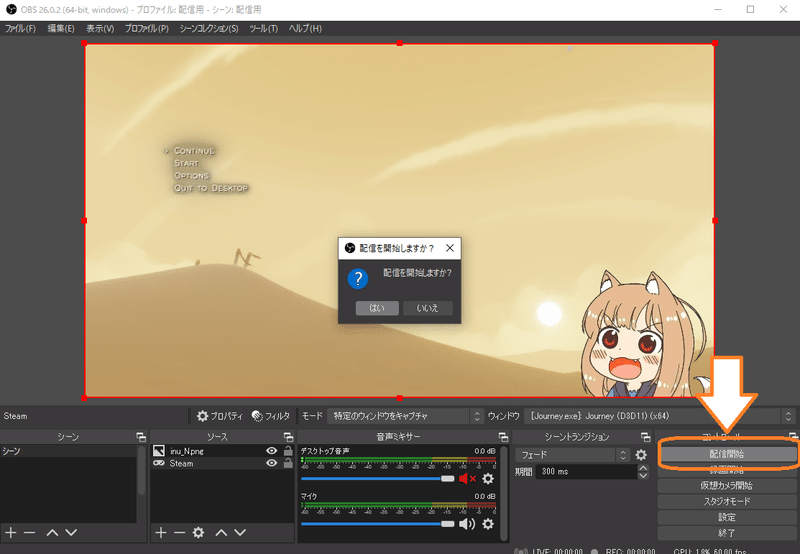The height and width of the screenshot is (554, 800).
Task: Increase the 期間 duration with the up stepper
Action: [x=643, y=468]
